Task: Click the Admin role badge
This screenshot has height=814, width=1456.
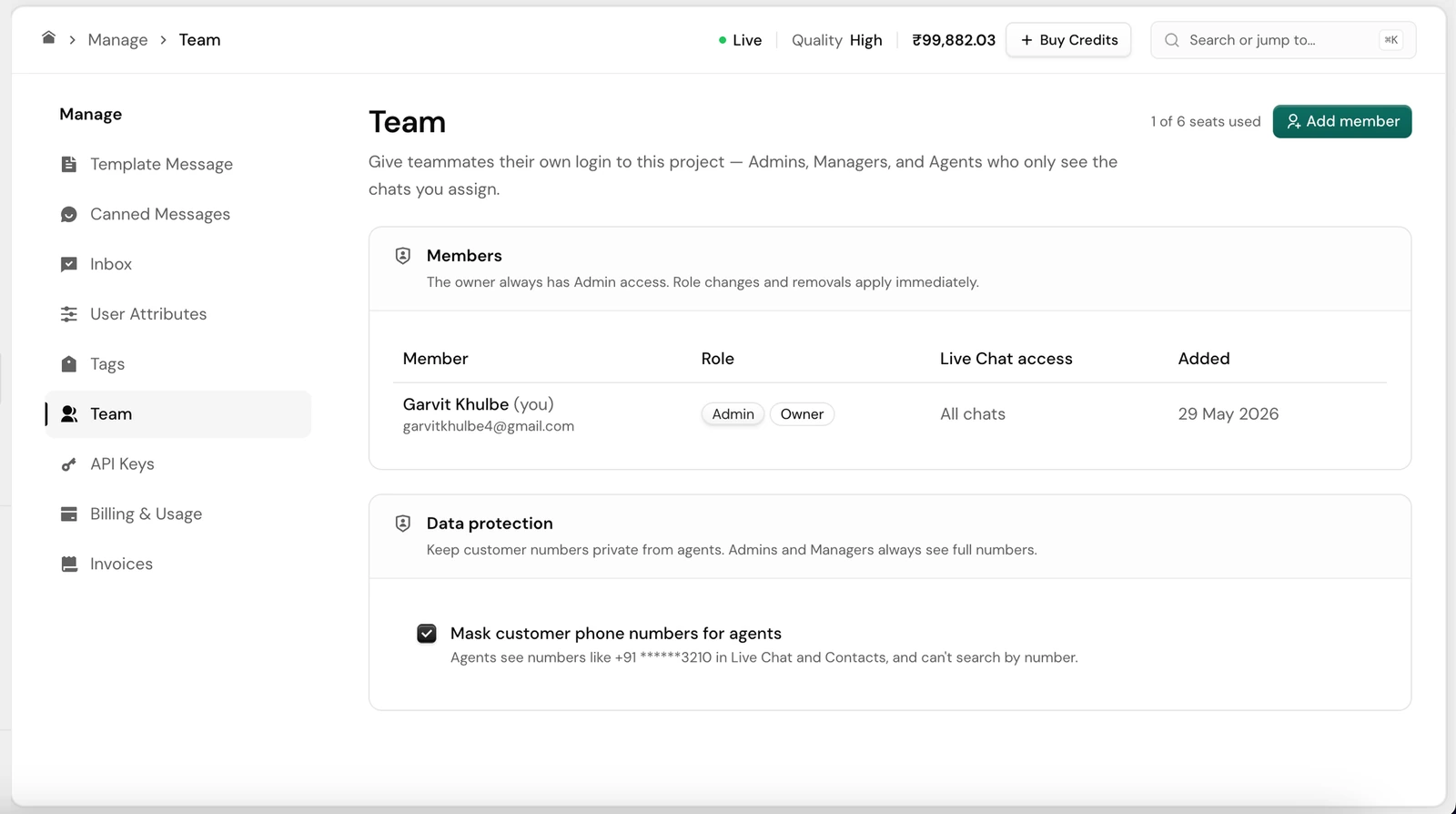Action: coord(733,414)
